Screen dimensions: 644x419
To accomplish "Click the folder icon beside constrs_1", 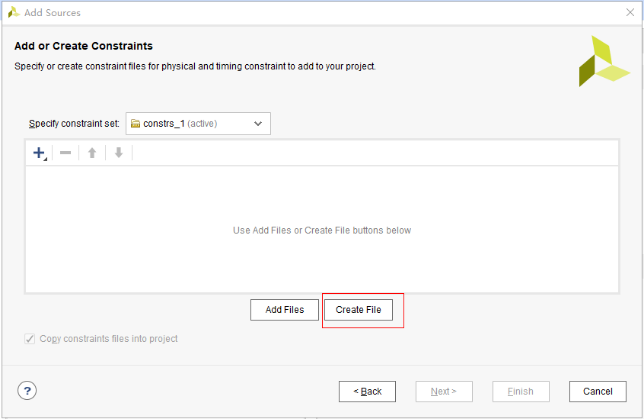I will pos(136,124).
